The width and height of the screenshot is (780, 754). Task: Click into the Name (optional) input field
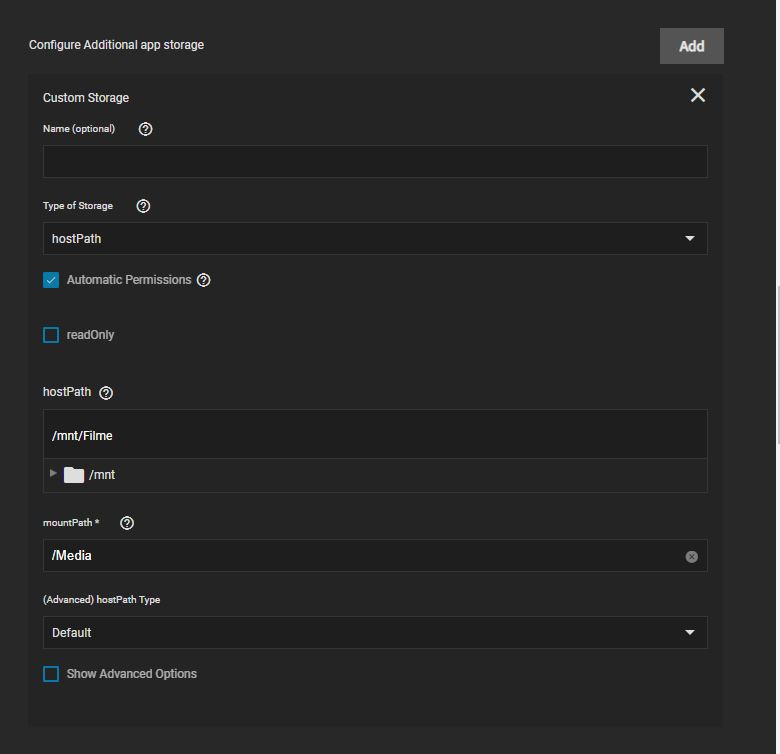click(x=375, y=162)
